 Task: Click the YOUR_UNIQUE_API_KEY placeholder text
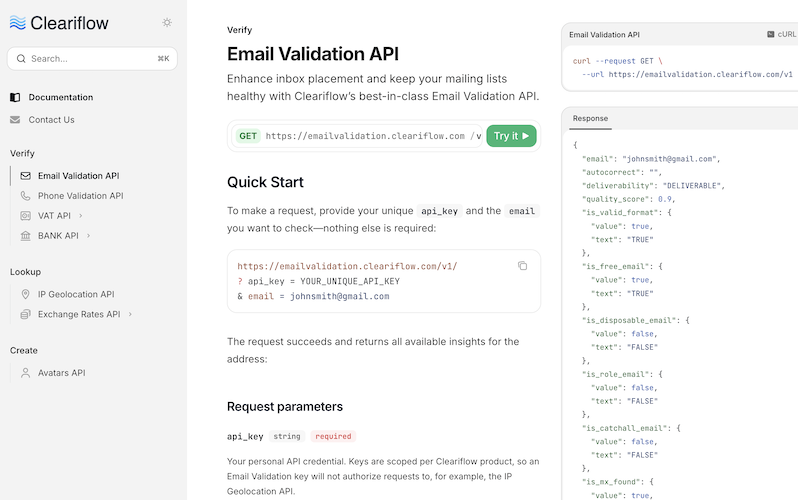click(350, 281)
